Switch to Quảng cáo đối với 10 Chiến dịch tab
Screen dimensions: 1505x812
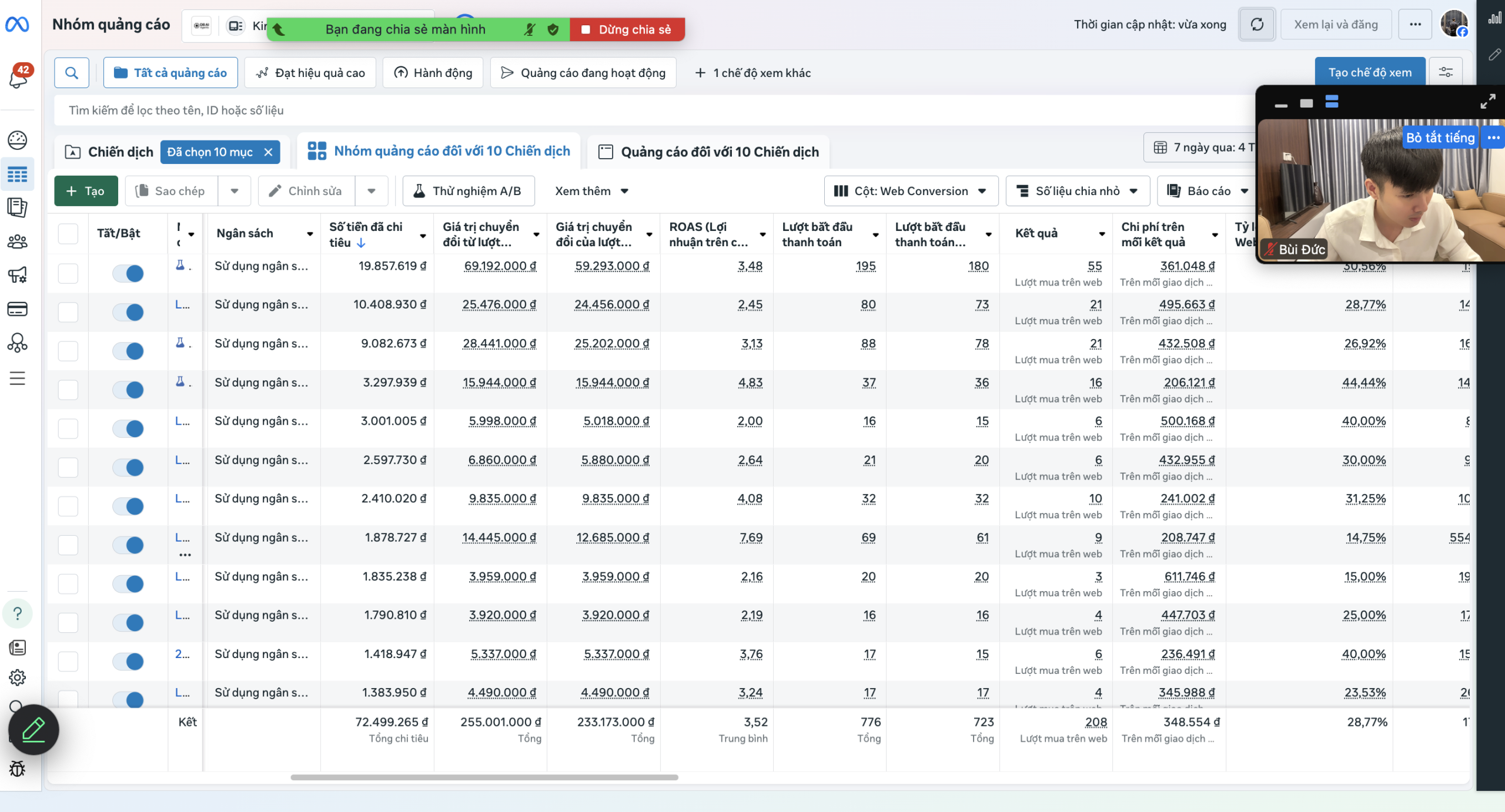pos(708,152)
